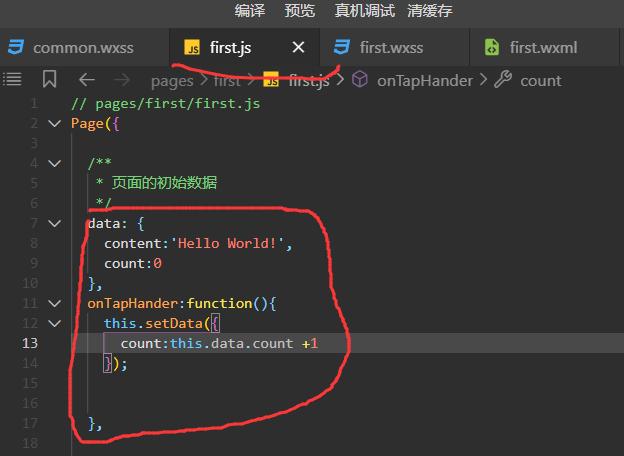Click line number 1 in gutter
The width and height of the screenshot is (624, 456).
coord(34,104)
